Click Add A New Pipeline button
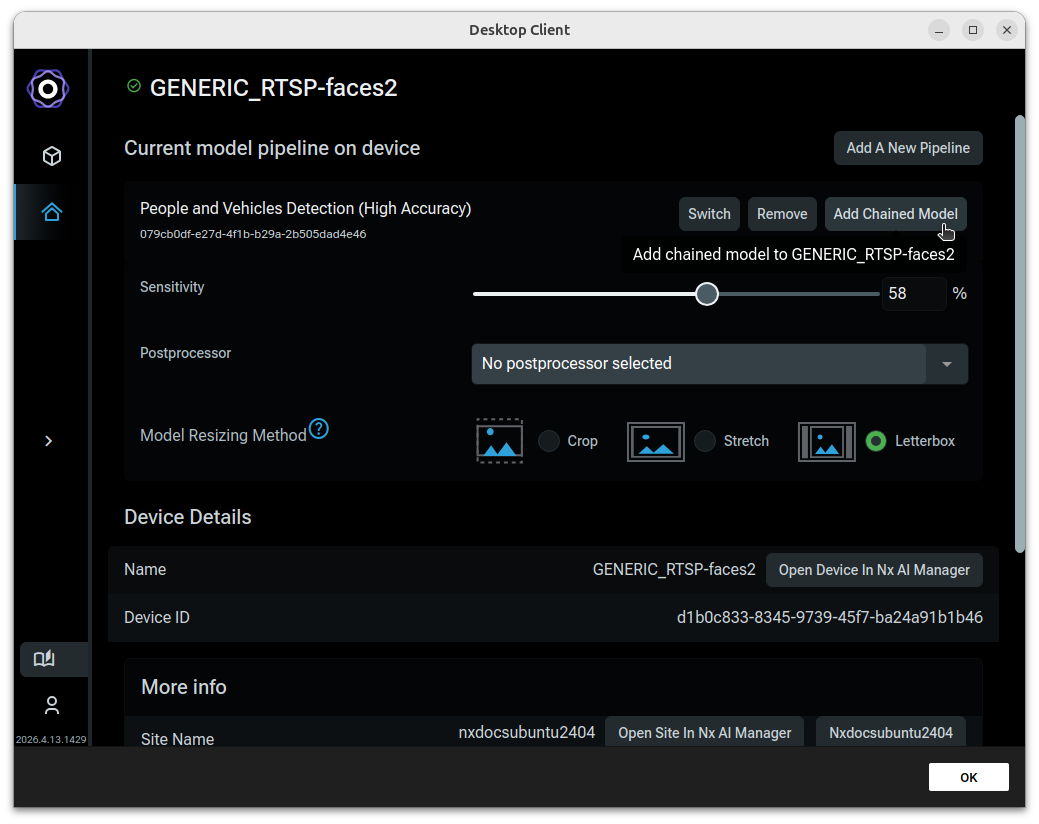The height and width of the screenshot is (824, 1039). [908, 148]
